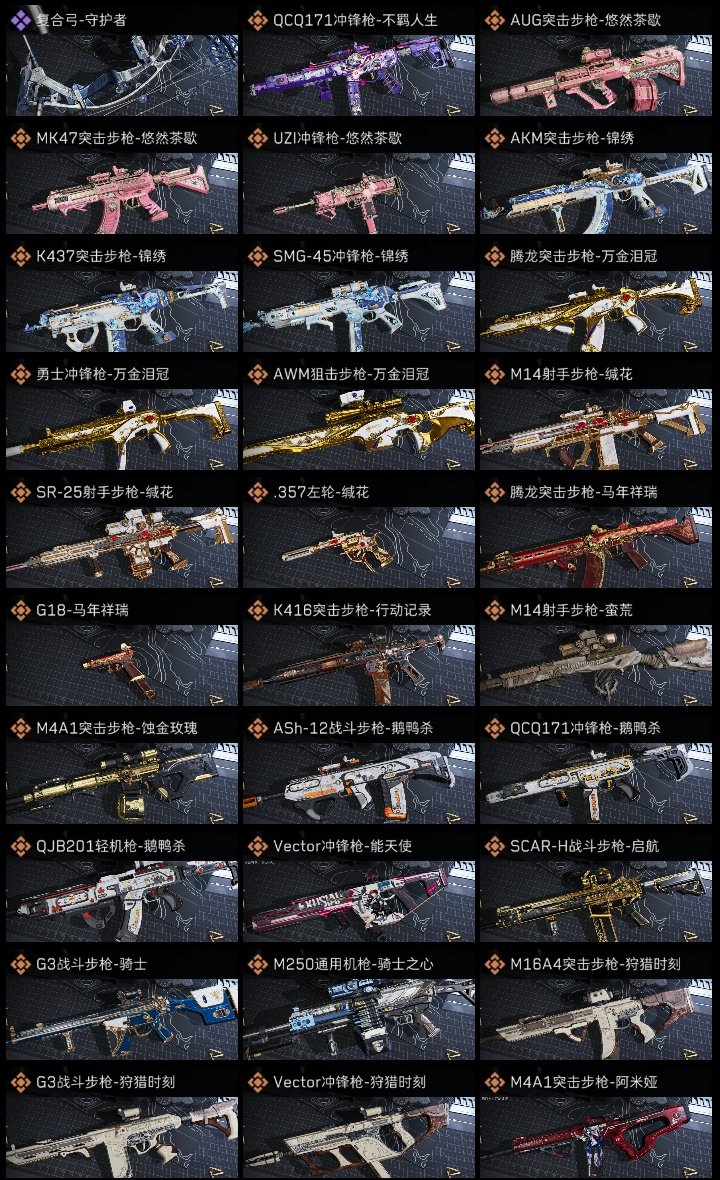The width and height of the screenshot is (720, 1180).
Task: Select the MK47突击步枪-悠然茶歇 pink rifle thumbnail
Action: pyautogui.click(x=122, y=193)
